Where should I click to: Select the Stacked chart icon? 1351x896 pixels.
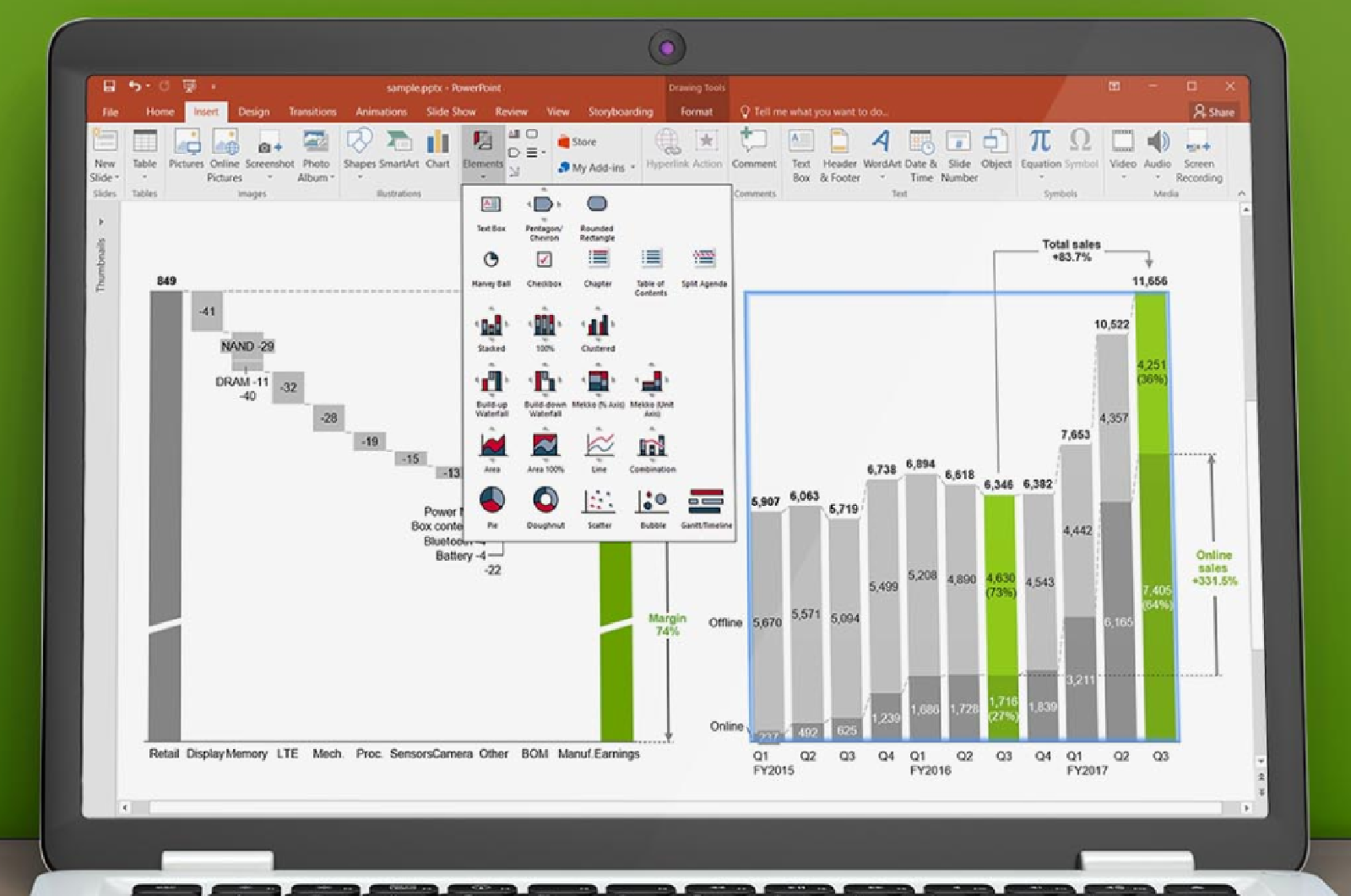(x=491, y=326)
